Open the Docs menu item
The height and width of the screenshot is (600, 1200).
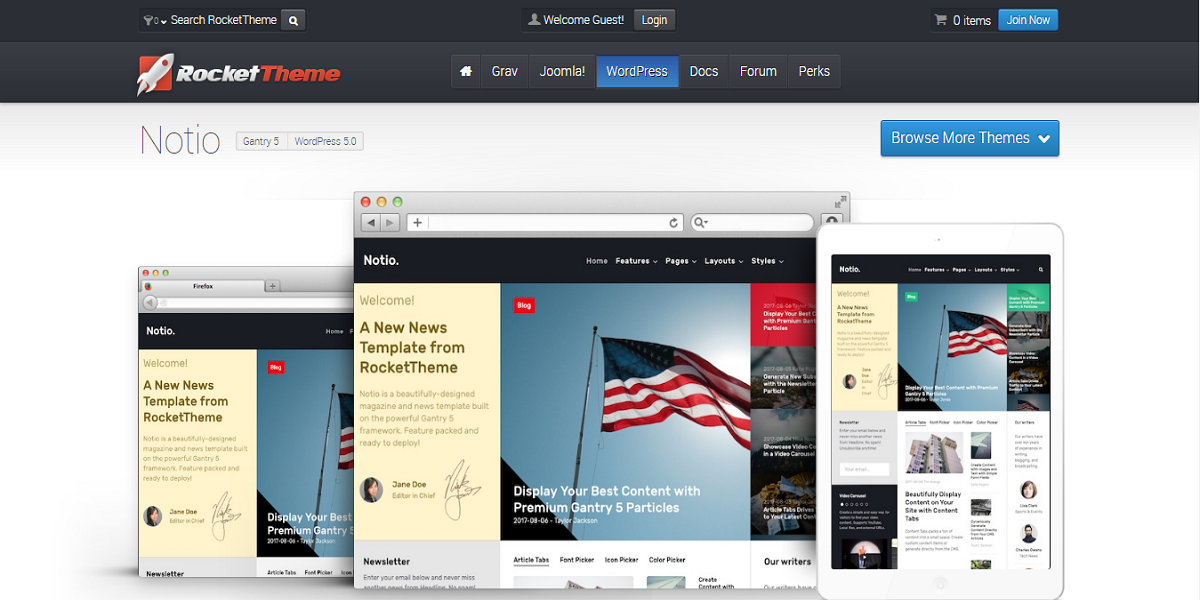704,72
